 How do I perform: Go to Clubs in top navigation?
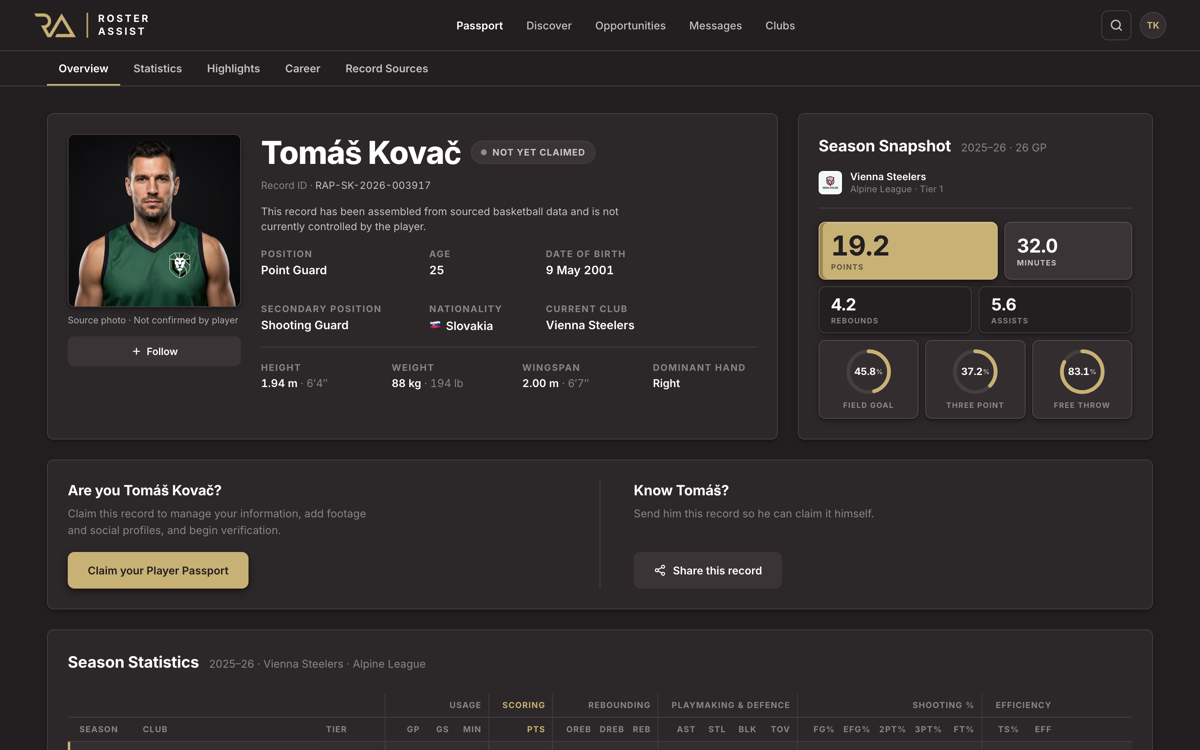(x=780, y=25)
